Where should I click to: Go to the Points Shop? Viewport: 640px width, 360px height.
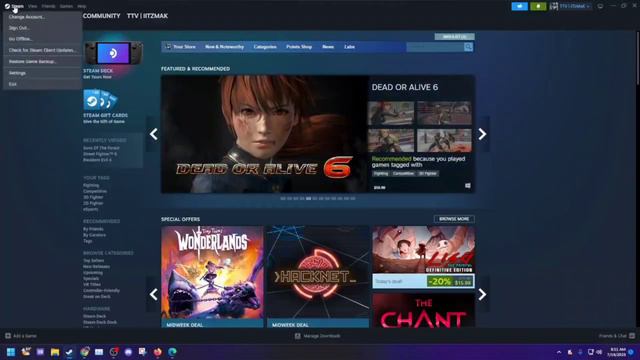299,47
